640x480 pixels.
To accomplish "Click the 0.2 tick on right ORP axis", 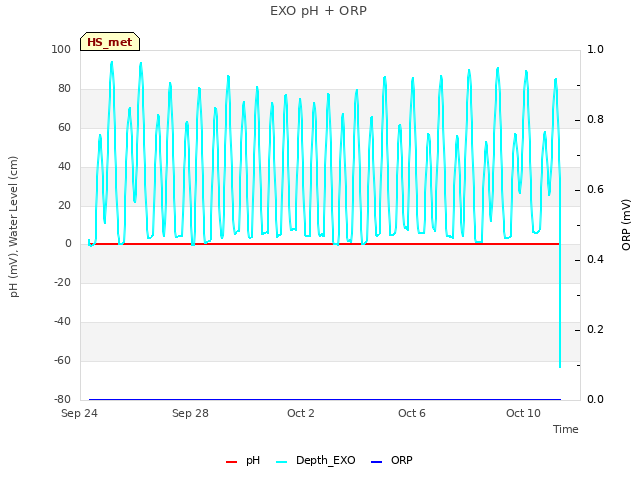I will coord(595,329).
